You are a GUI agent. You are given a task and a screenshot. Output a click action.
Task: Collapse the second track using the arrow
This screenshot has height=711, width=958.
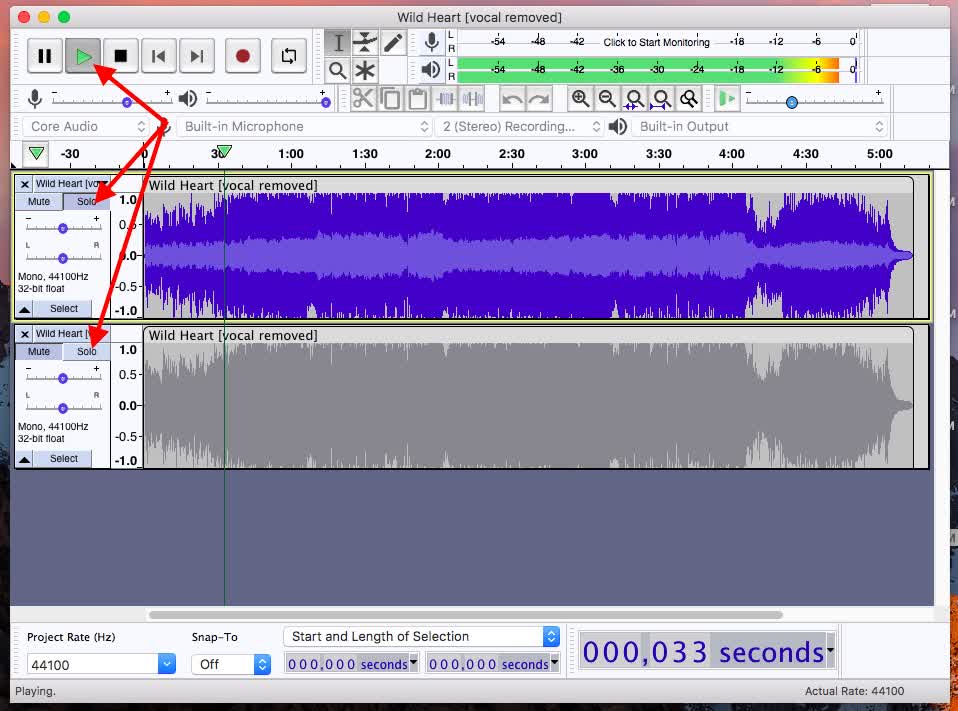pos(24,459)
